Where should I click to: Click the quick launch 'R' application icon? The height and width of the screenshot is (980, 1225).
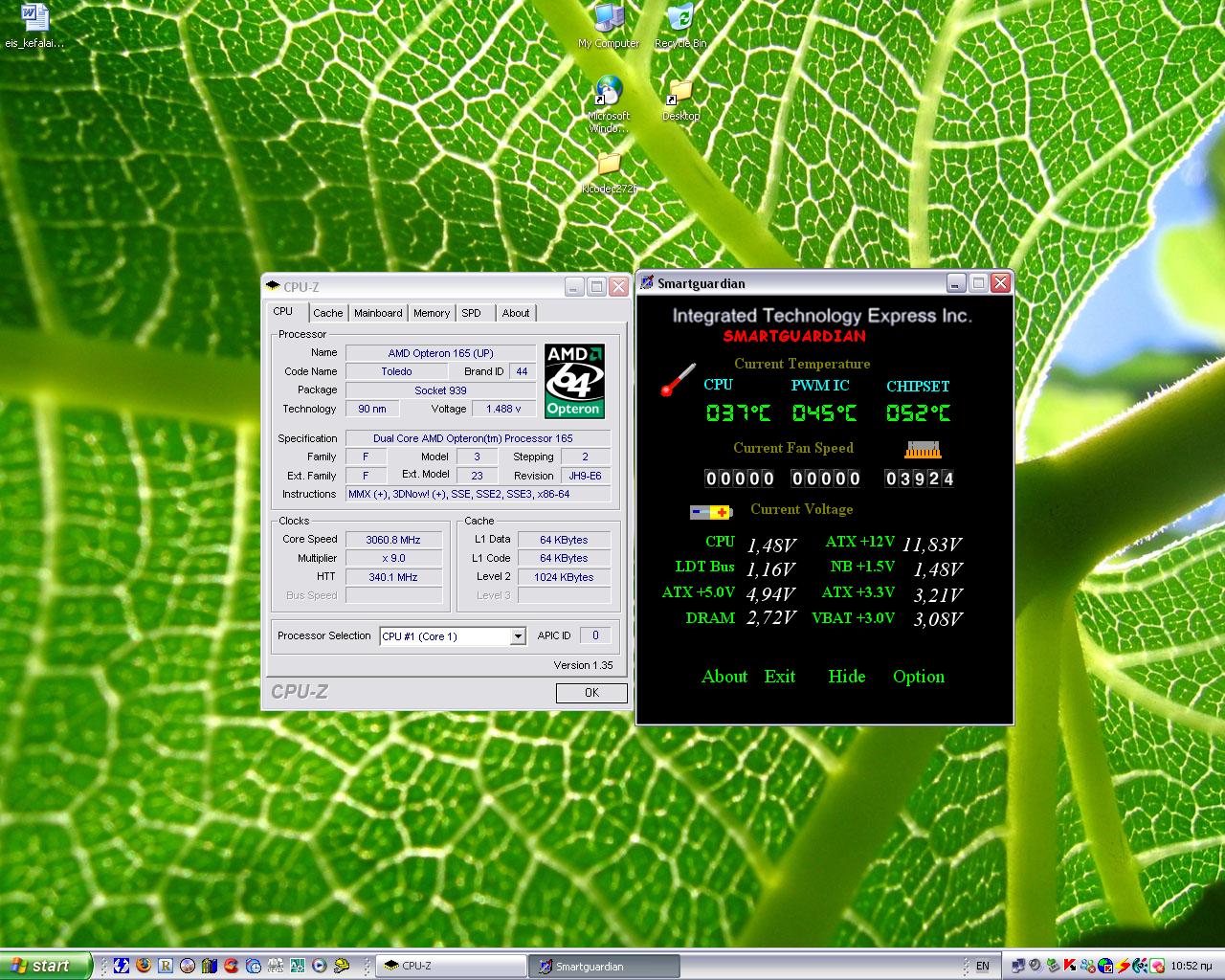(x=166, y=966)
